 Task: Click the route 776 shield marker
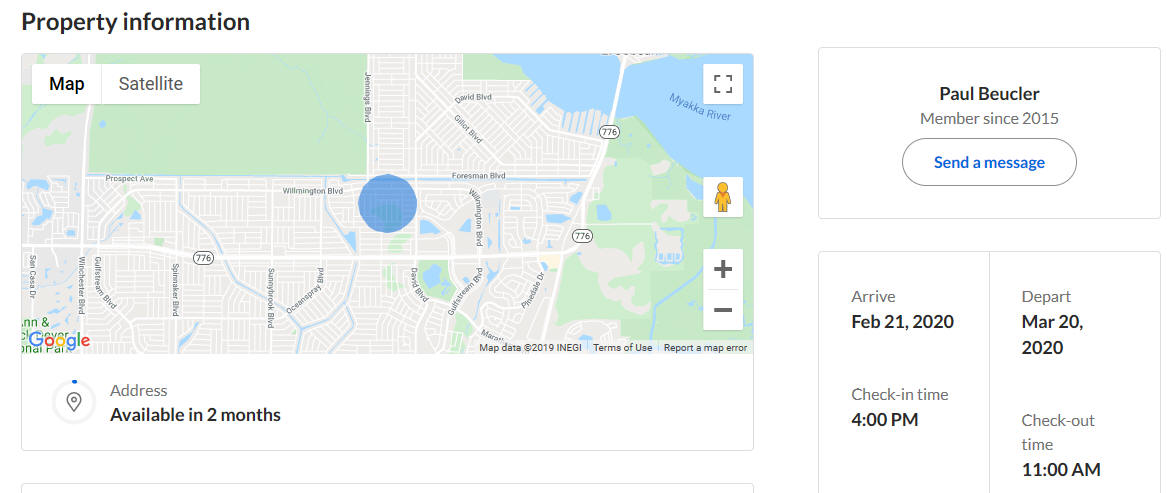(607, 131)
